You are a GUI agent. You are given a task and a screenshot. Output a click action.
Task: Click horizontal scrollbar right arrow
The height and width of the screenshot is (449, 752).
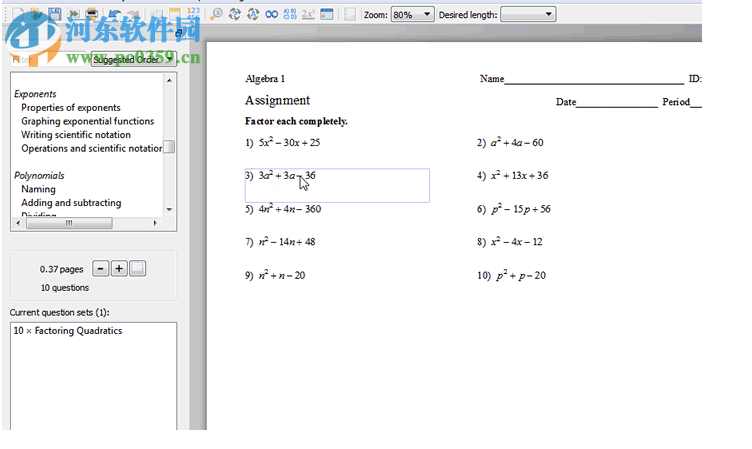[155, 223]
